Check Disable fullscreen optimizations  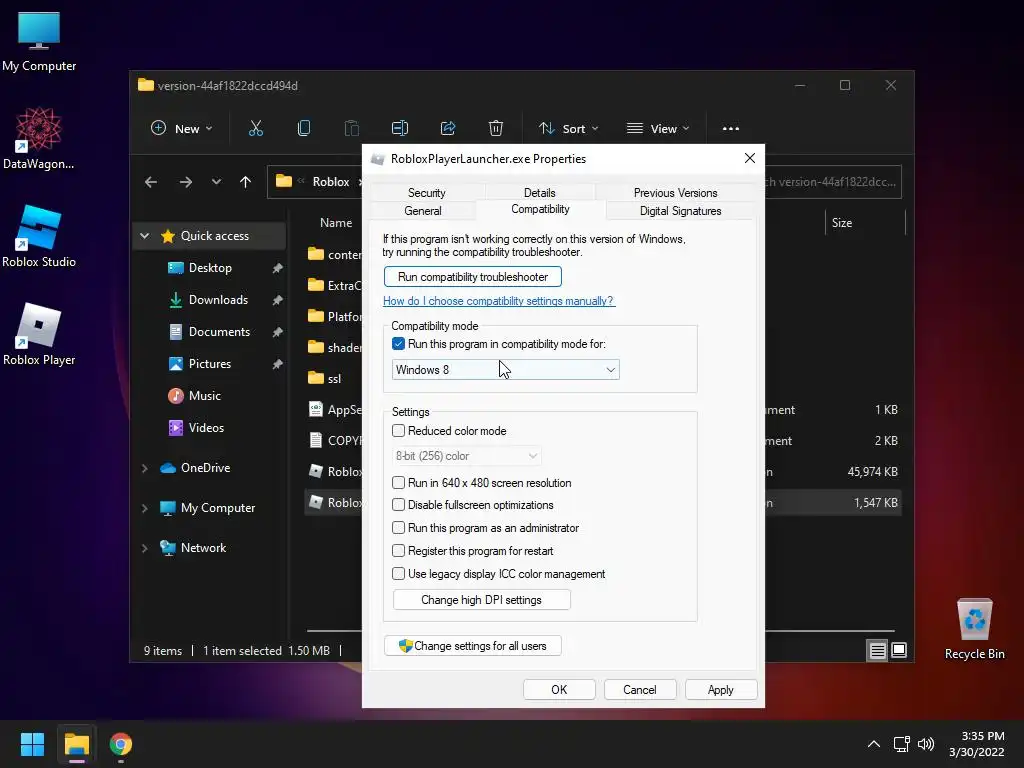tap(398, 505)
